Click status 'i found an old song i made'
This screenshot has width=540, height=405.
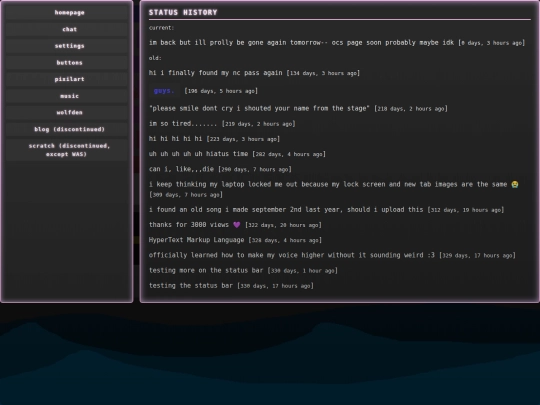(286, 209)
